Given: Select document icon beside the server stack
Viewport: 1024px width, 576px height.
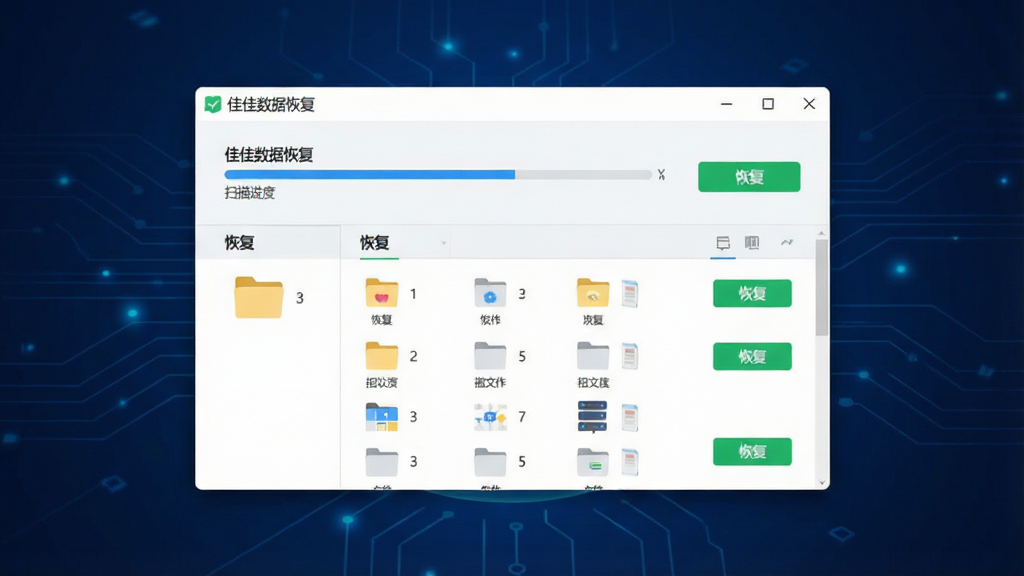Looking at the screenshot, I should pos(630,418).
